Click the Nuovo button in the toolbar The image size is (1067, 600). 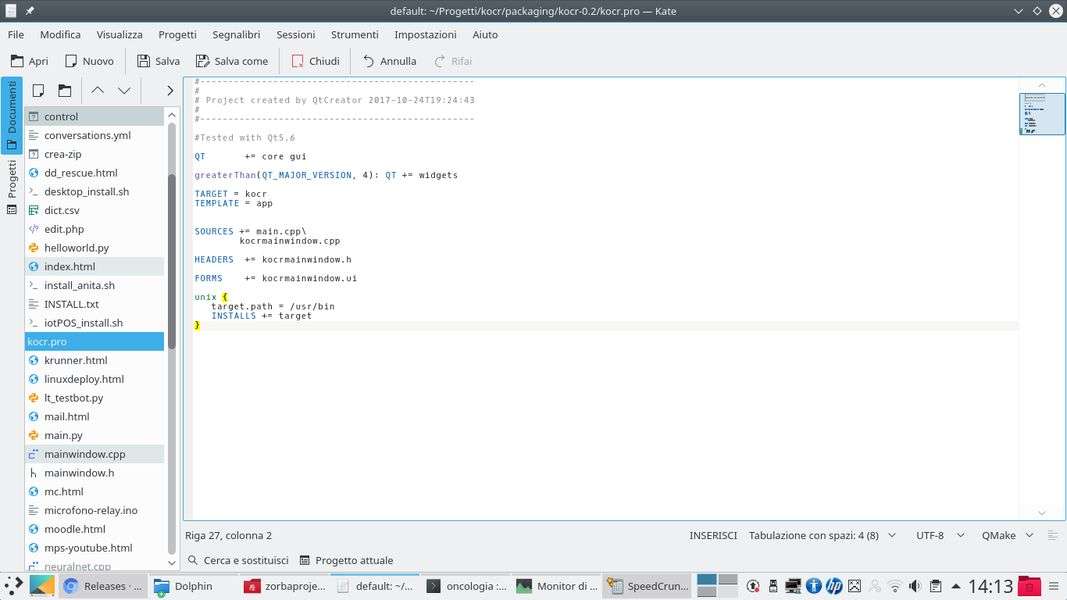[88, 61]
